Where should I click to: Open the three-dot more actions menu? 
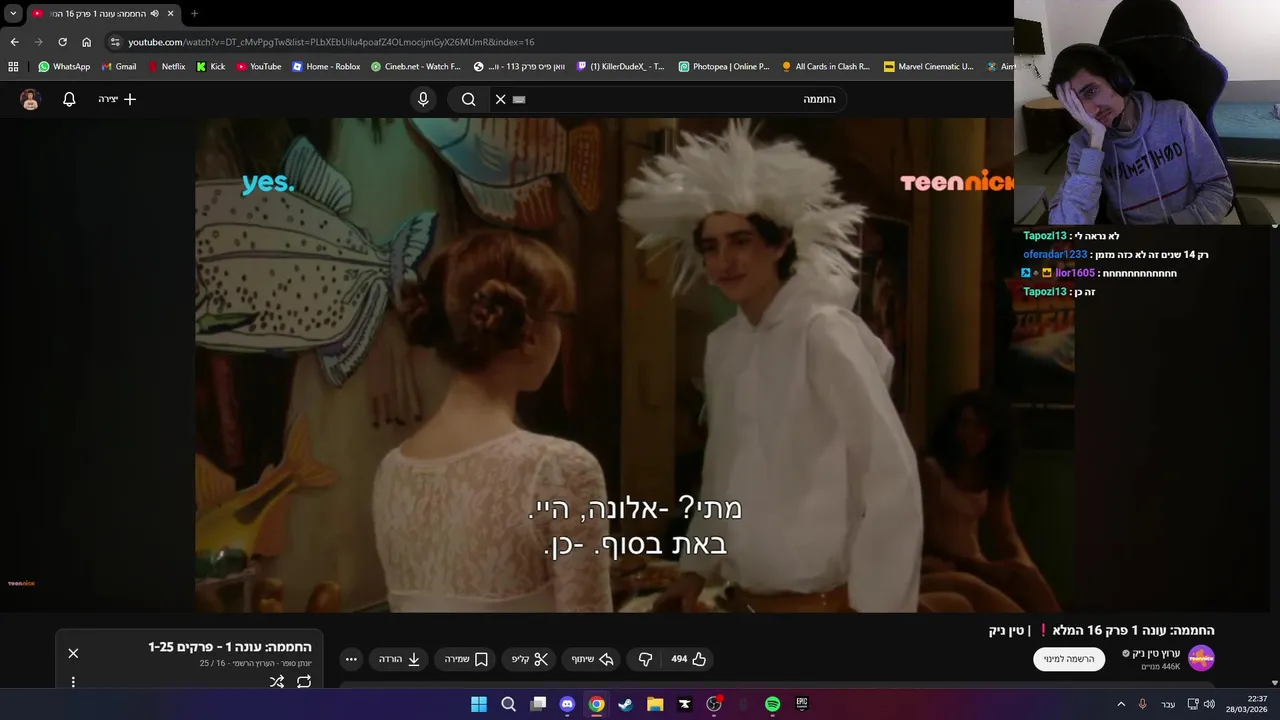pos(351,659)
